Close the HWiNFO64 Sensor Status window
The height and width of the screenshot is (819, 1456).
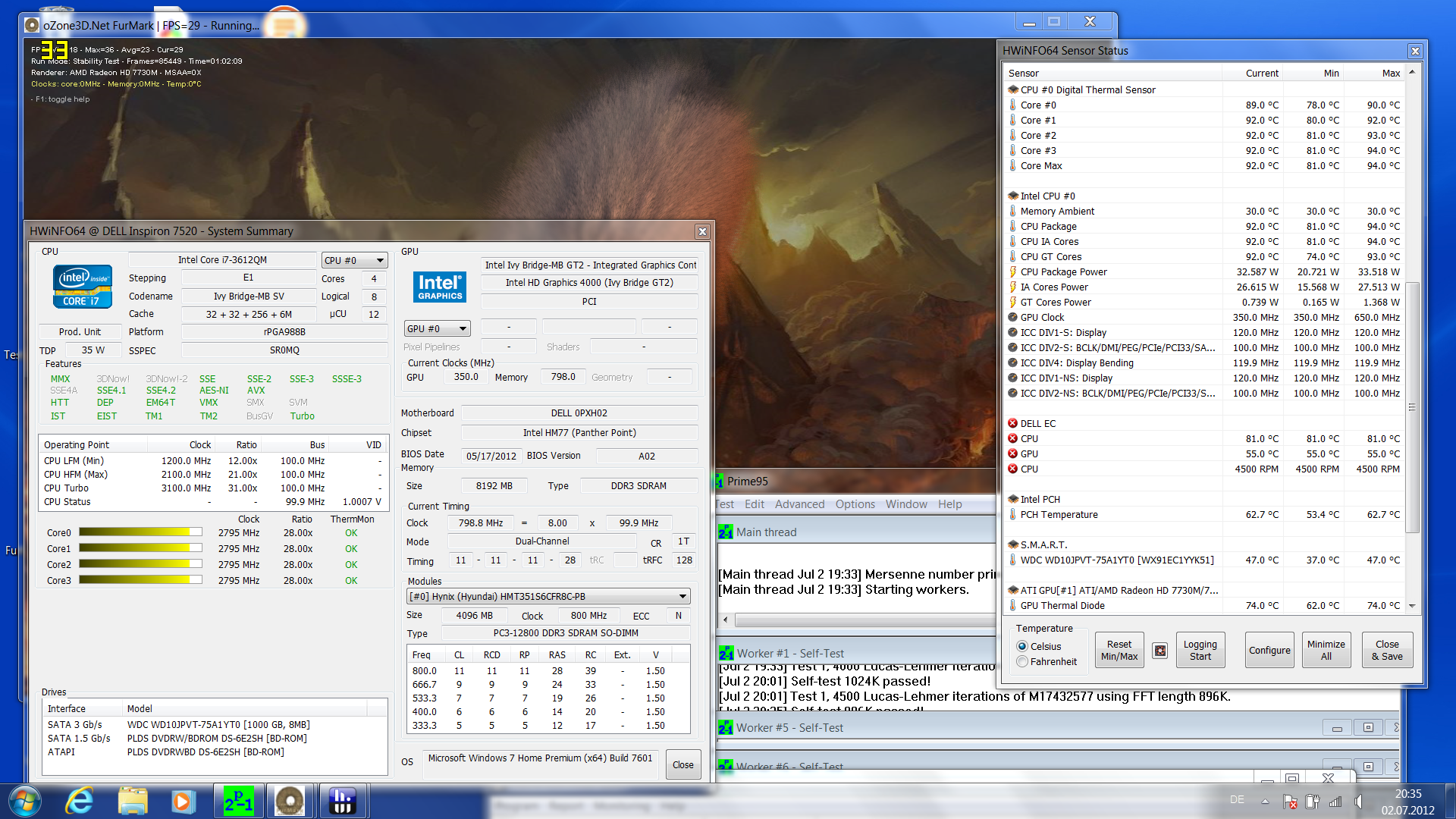pos(1414,51)
